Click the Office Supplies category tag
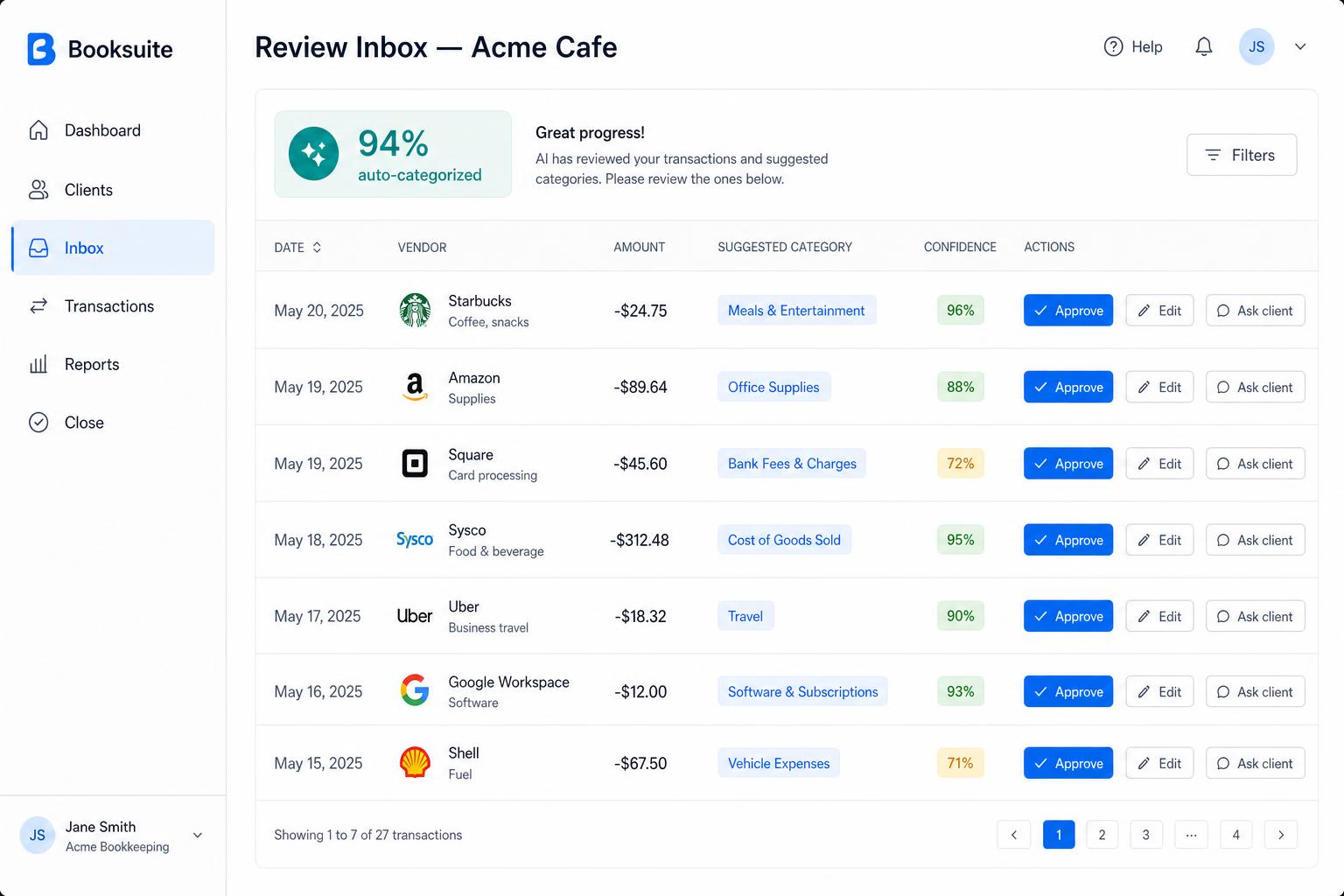 coord(773,387)
